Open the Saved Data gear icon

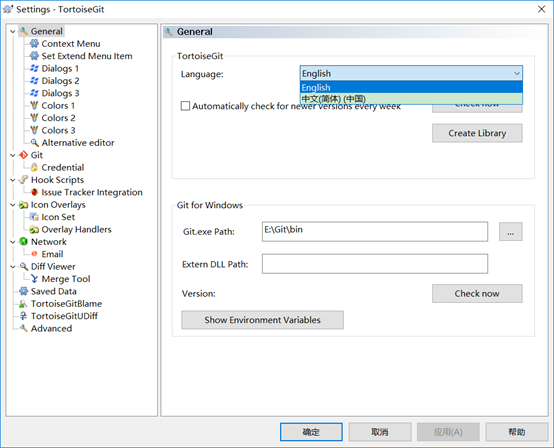(23, 291)
